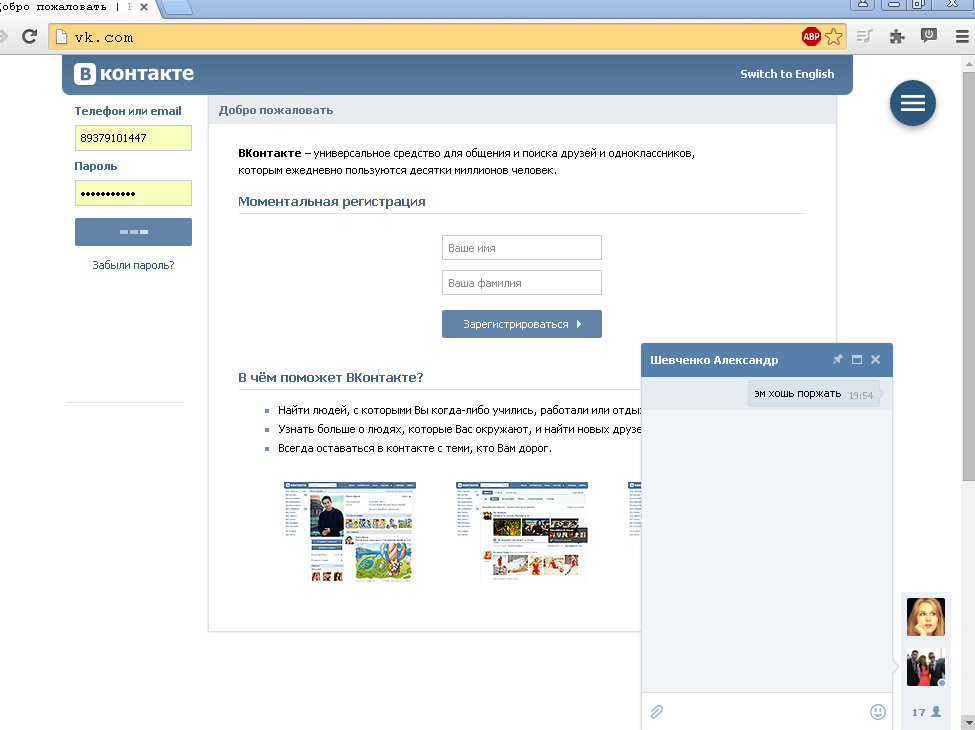Click the scrollbar down arrow
Screen dimensions: 975x730
tap(969, 722)
